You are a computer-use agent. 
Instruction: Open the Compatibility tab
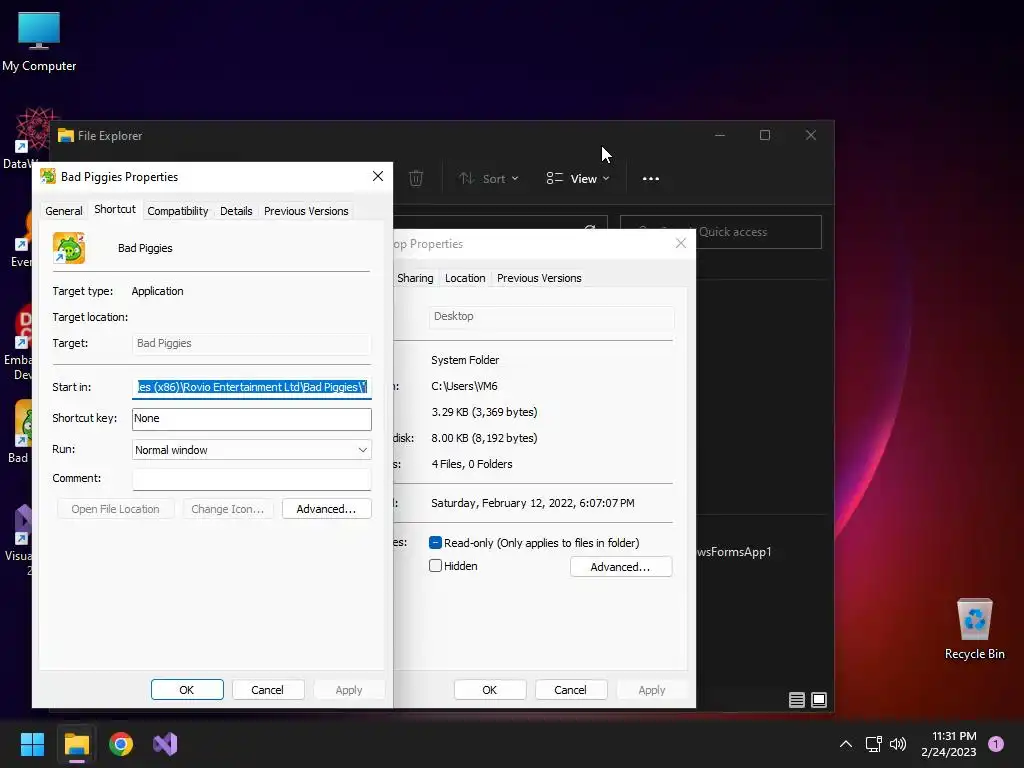point(178,211)
